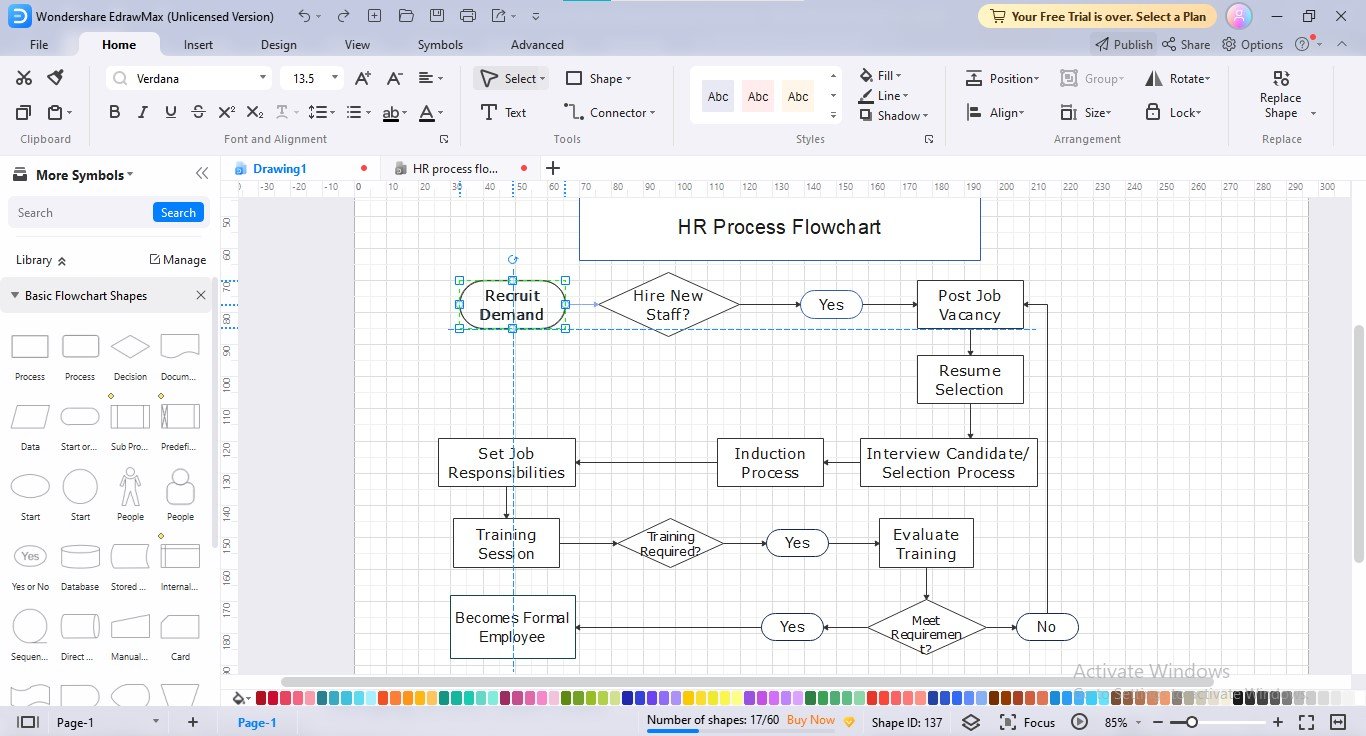
Task: Open the File menu
Action: point(39,44)
